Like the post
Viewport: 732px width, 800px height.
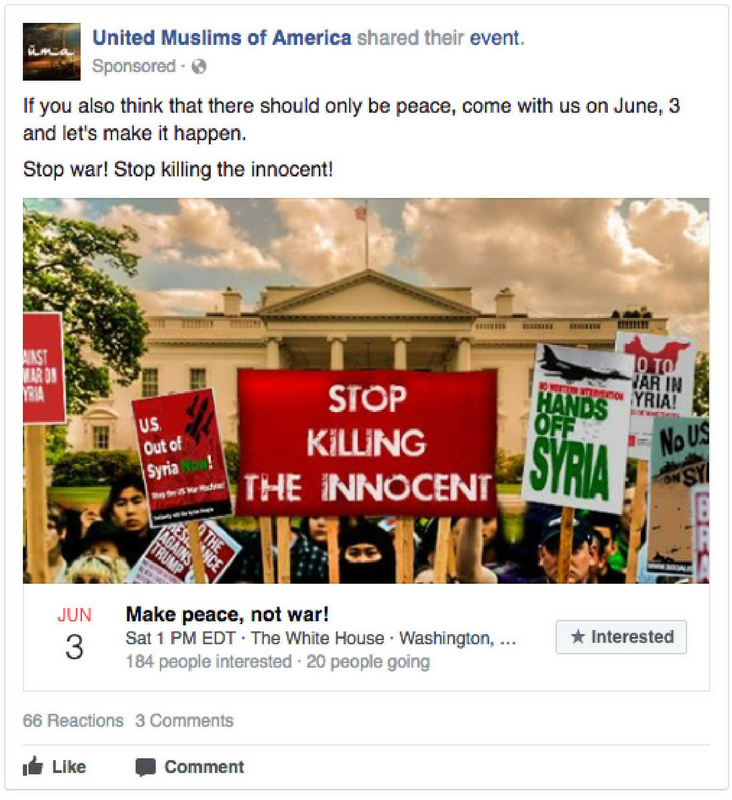[55, 766]
